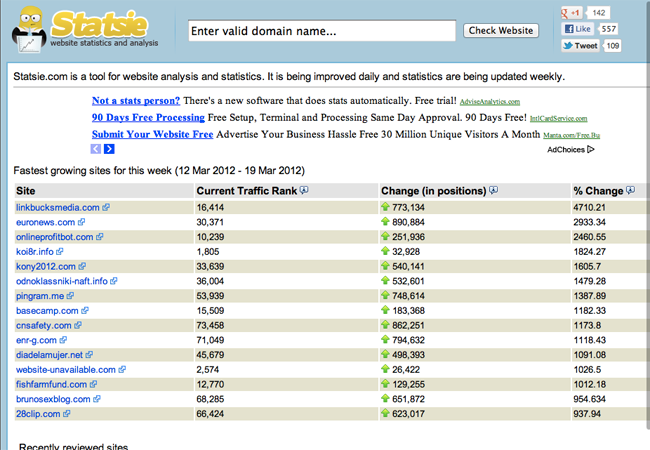650x450 pixels.
Task: Open the kony2012.com site link
Action: tap(46, 267)
